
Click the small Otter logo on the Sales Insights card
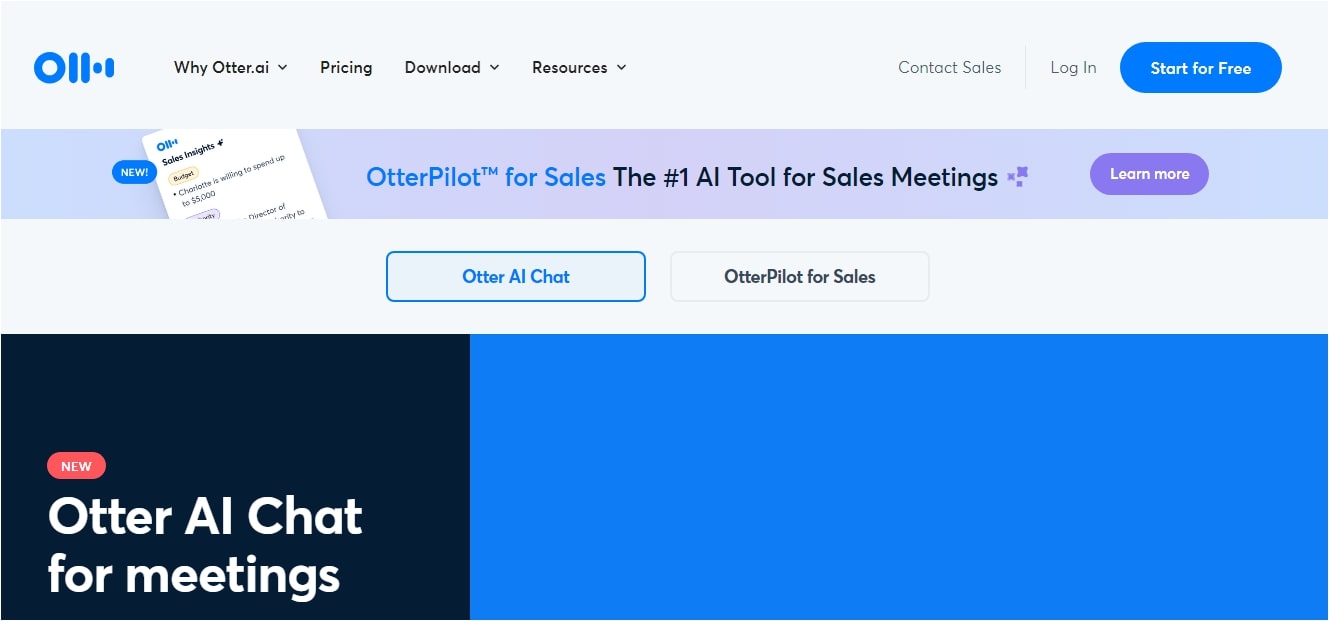(167, 146)
